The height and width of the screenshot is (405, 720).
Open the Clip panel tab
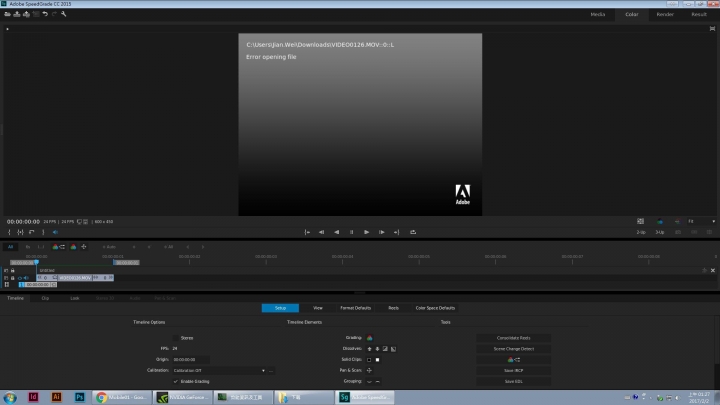45,298
